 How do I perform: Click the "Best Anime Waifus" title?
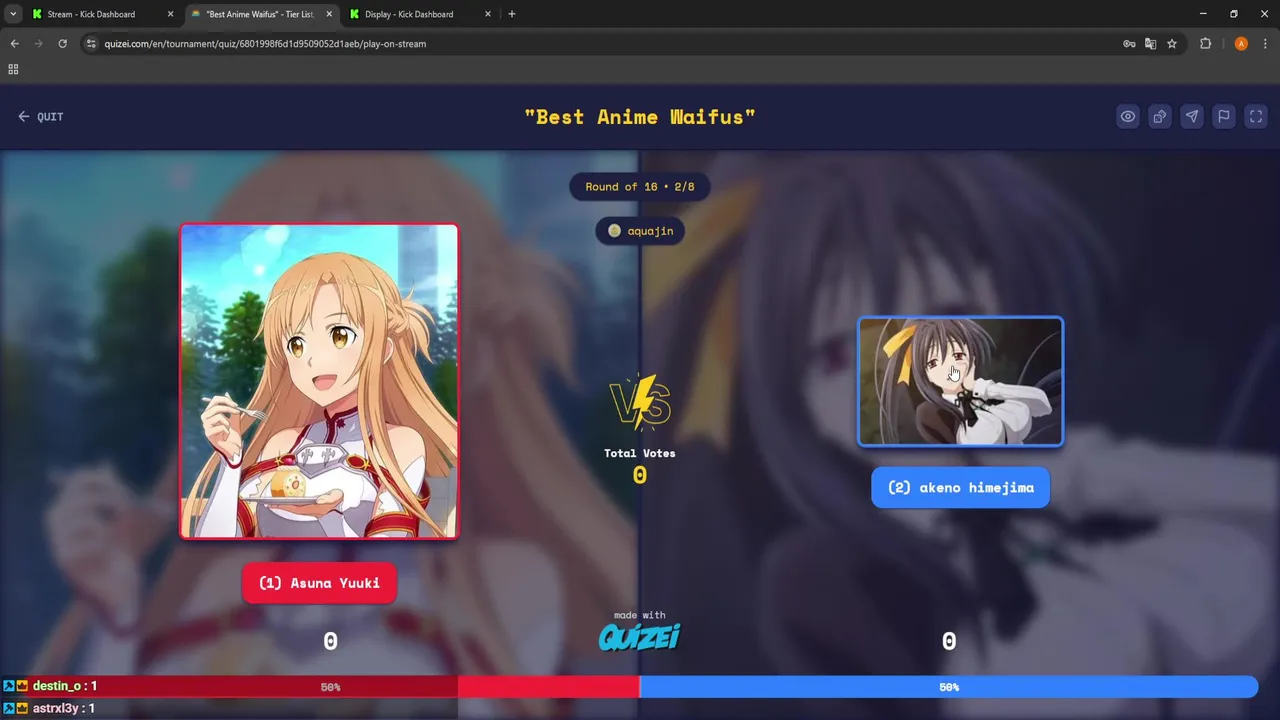pyautogui.click(x=640, y=117)
